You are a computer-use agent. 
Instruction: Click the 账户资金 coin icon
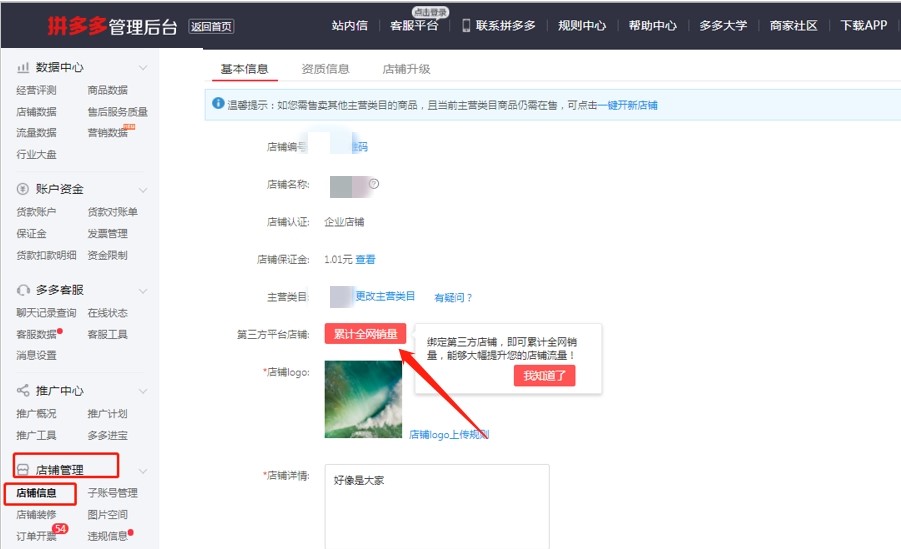point(23,189)
